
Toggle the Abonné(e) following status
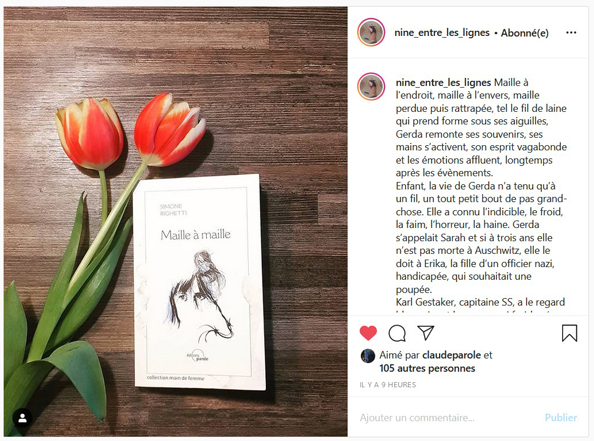(525, 33)
